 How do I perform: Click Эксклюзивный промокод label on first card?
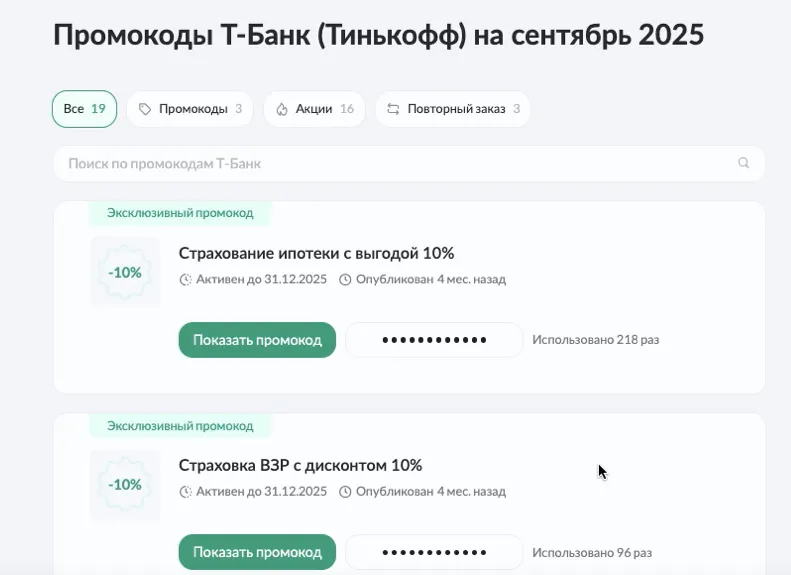pos(180,213)
